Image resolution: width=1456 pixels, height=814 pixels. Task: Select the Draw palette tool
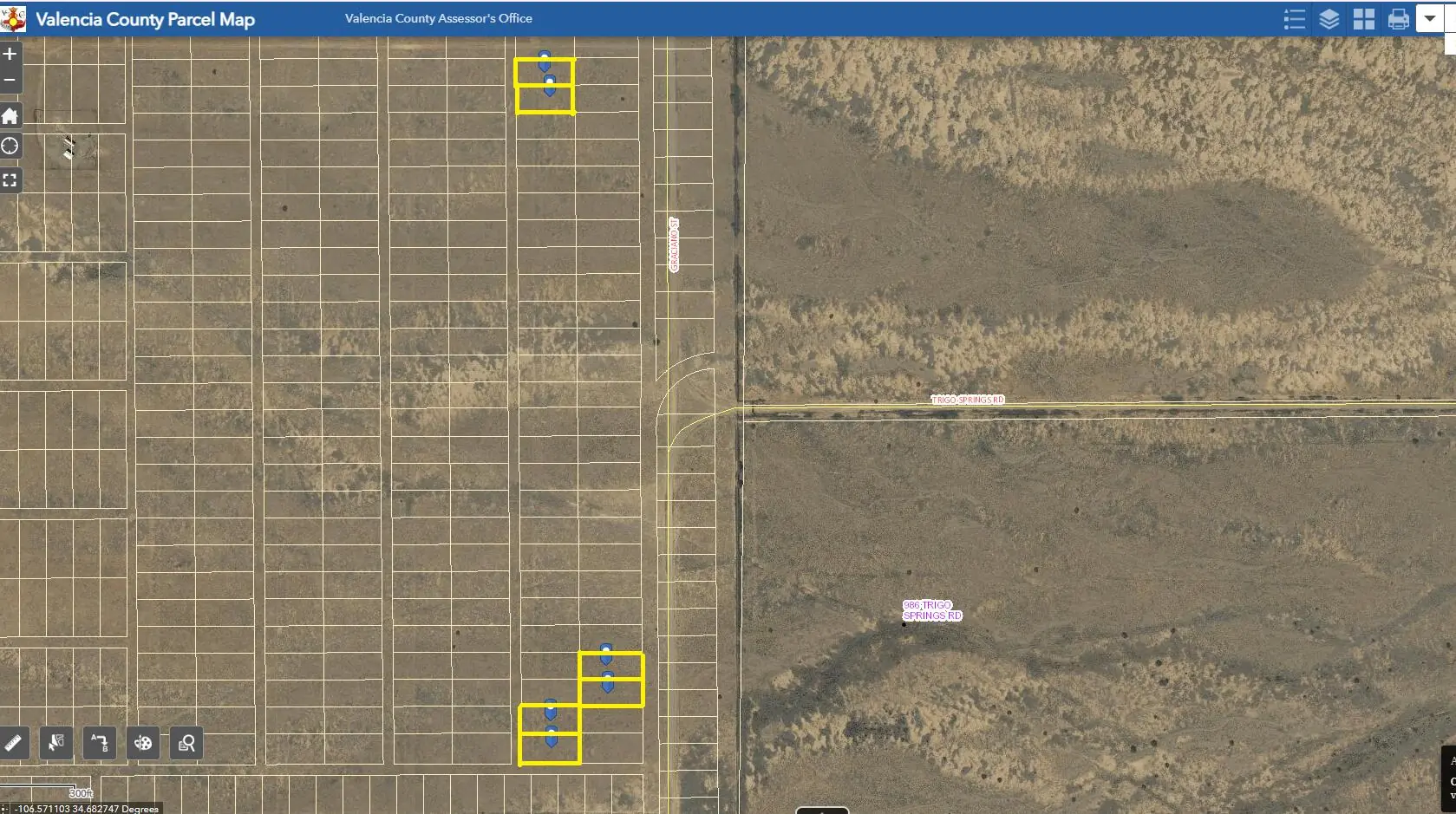(x=142, y=743)
